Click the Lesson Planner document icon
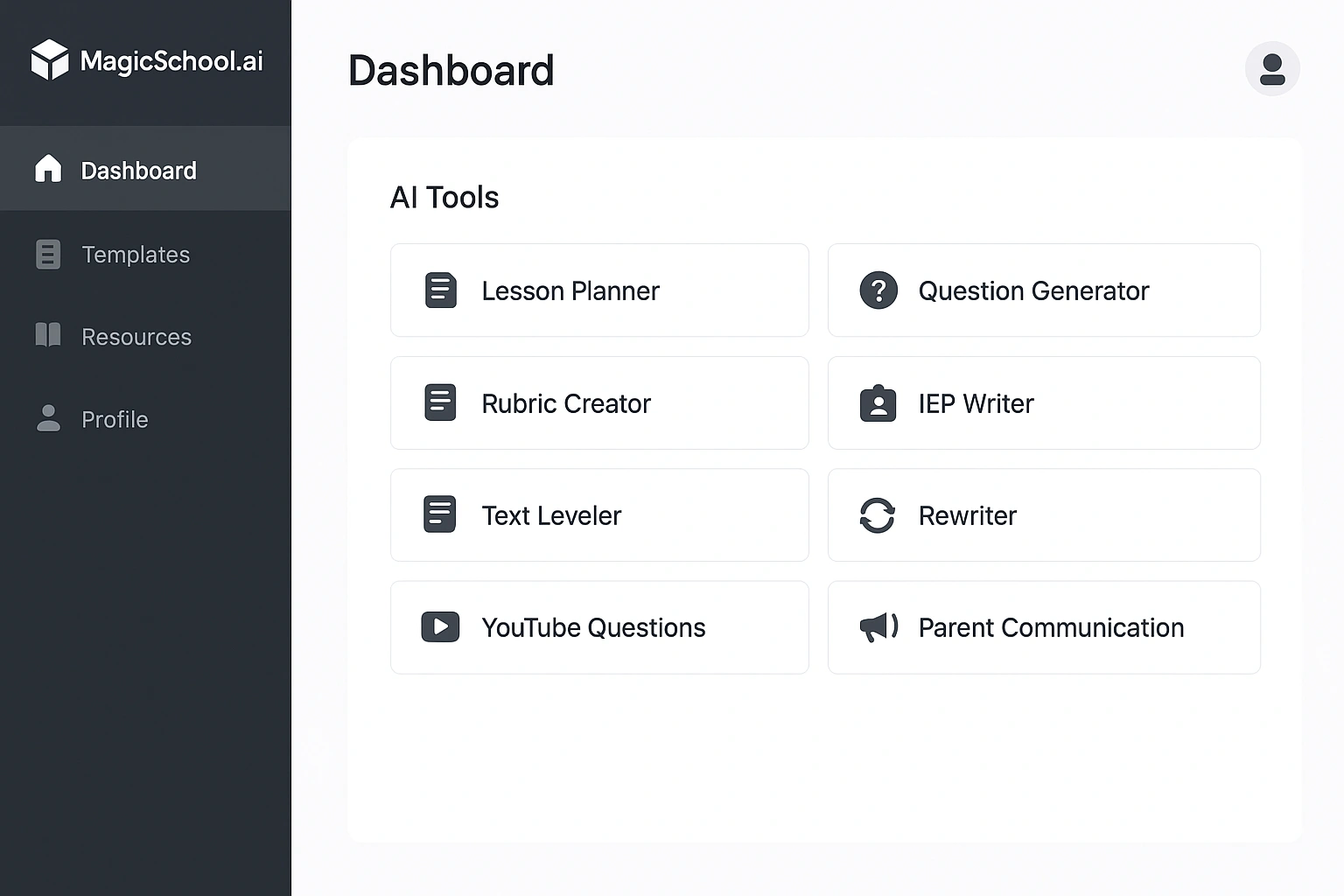The width and height of the screenshot is (1344, 896). [440, 290]
